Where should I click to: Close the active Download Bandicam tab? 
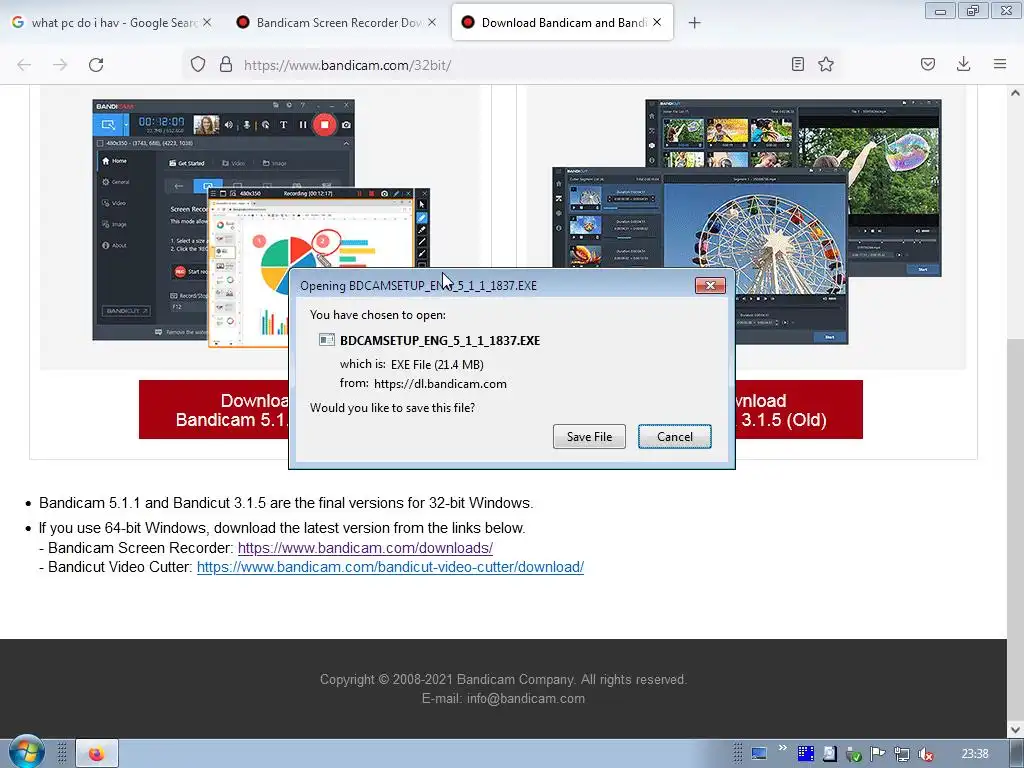[657, 22]
